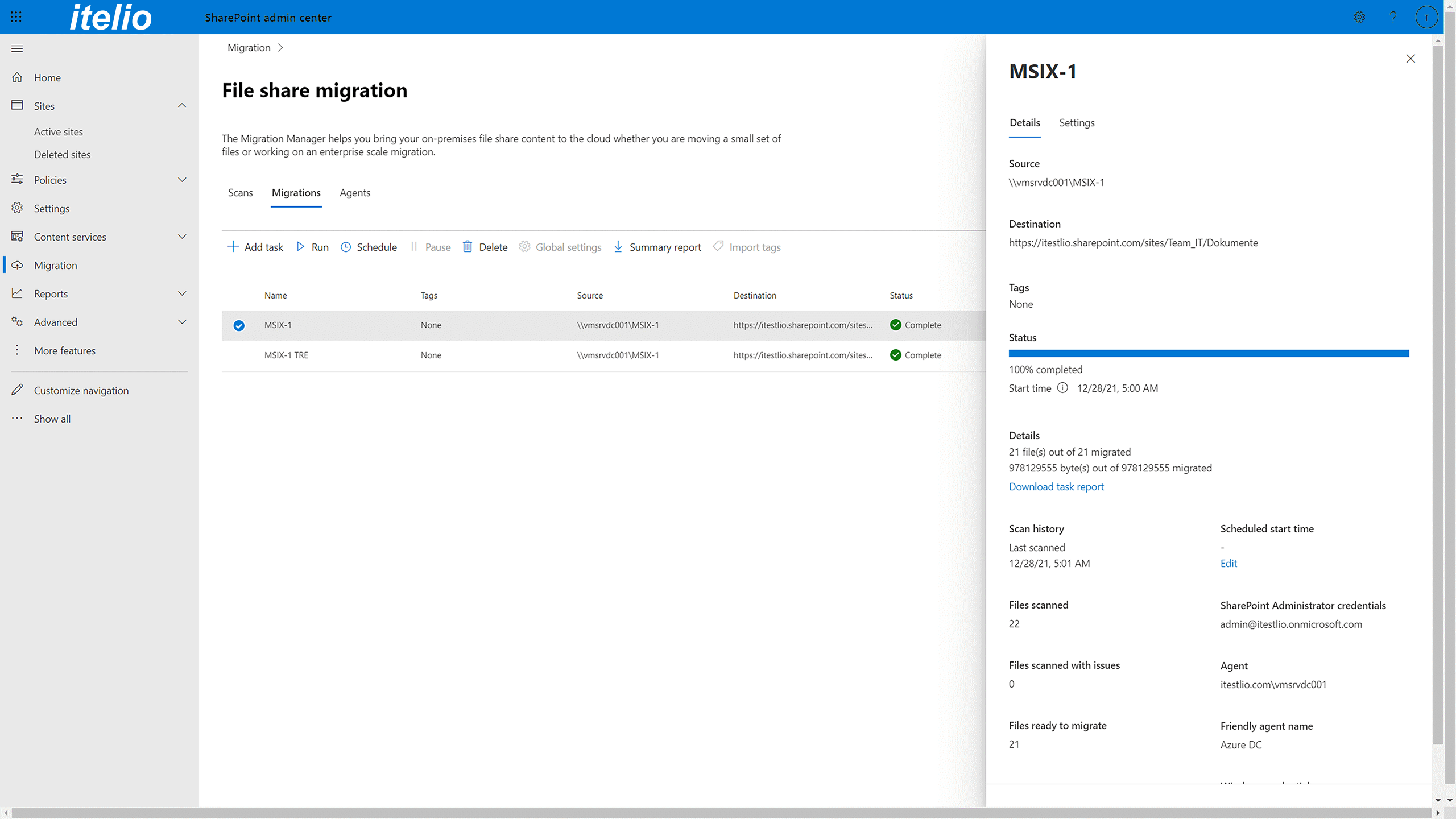Click the Show all ellipsis icon
The height and width of the screenshot is (819, 1456).
(18, 418)
